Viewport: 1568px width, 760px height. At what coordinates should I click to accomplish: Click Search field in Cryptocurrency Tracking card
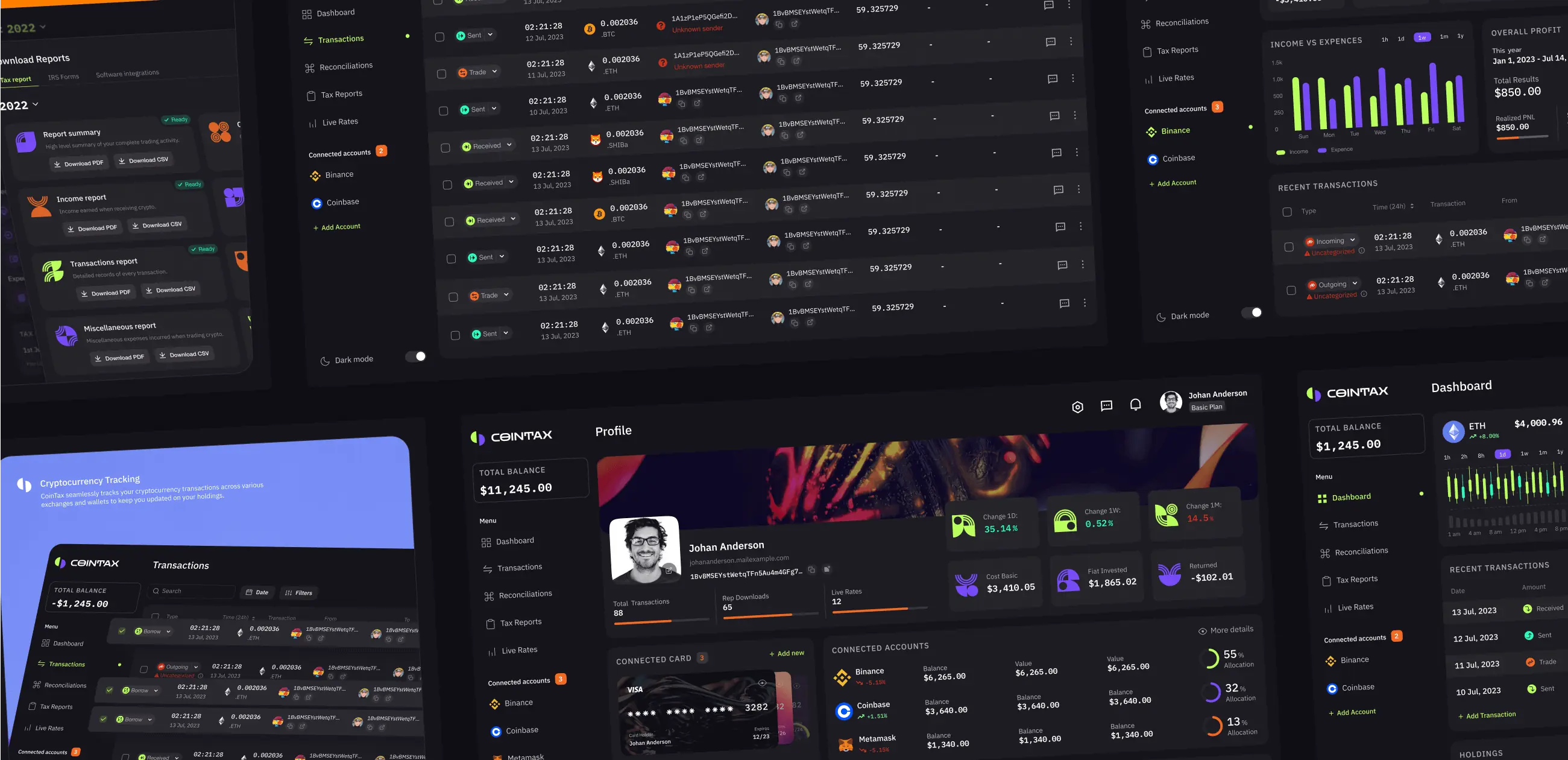point(190,591)
